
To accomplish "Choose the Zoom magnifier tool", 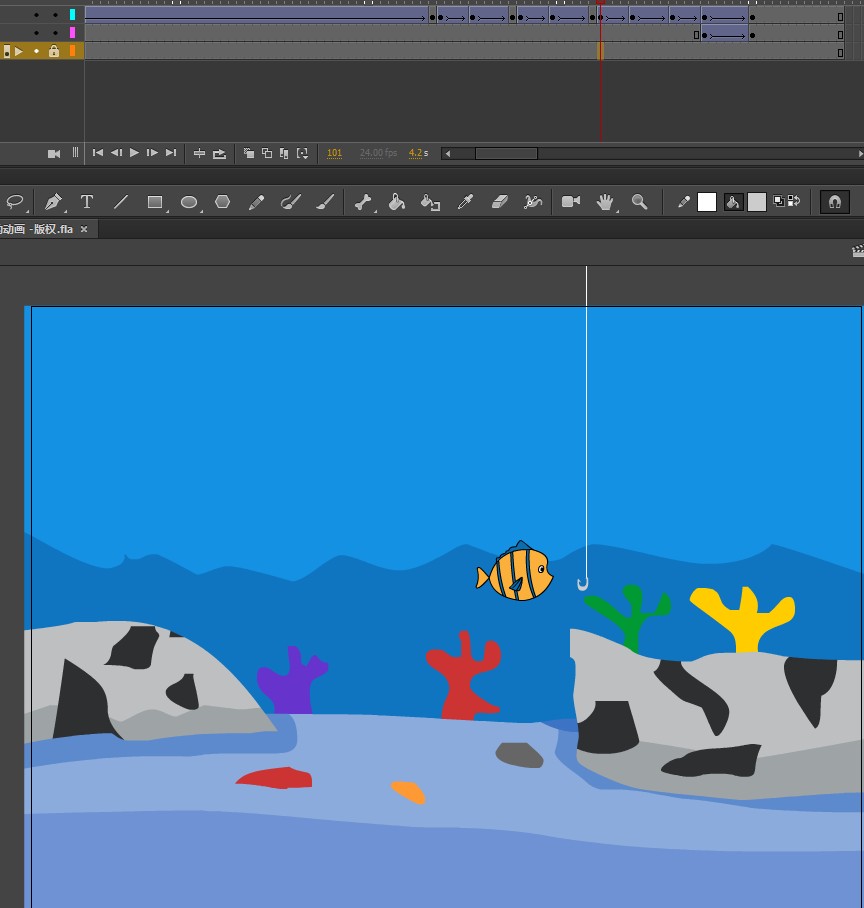I will click(639, 202).
